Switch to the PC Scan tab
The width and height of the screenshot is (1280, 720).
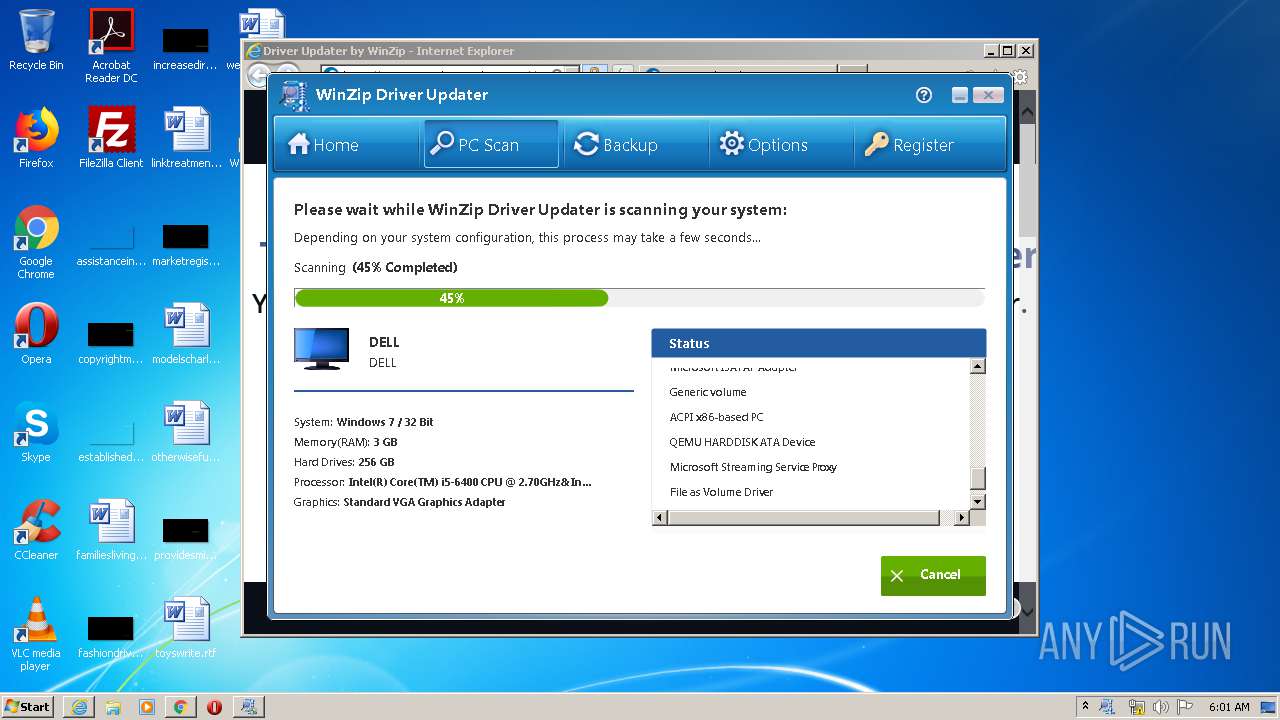point(490,145)
